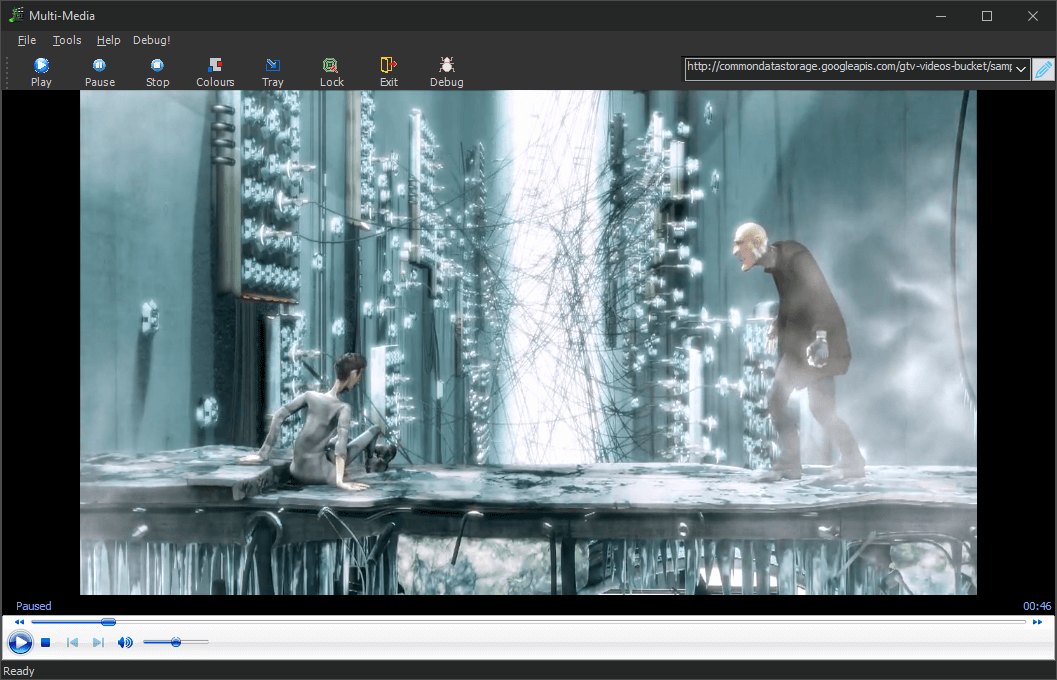This screenshot has width=1057, height=680.
Task: Click the 00:46 elapsed time
Action: (1037, 606)
